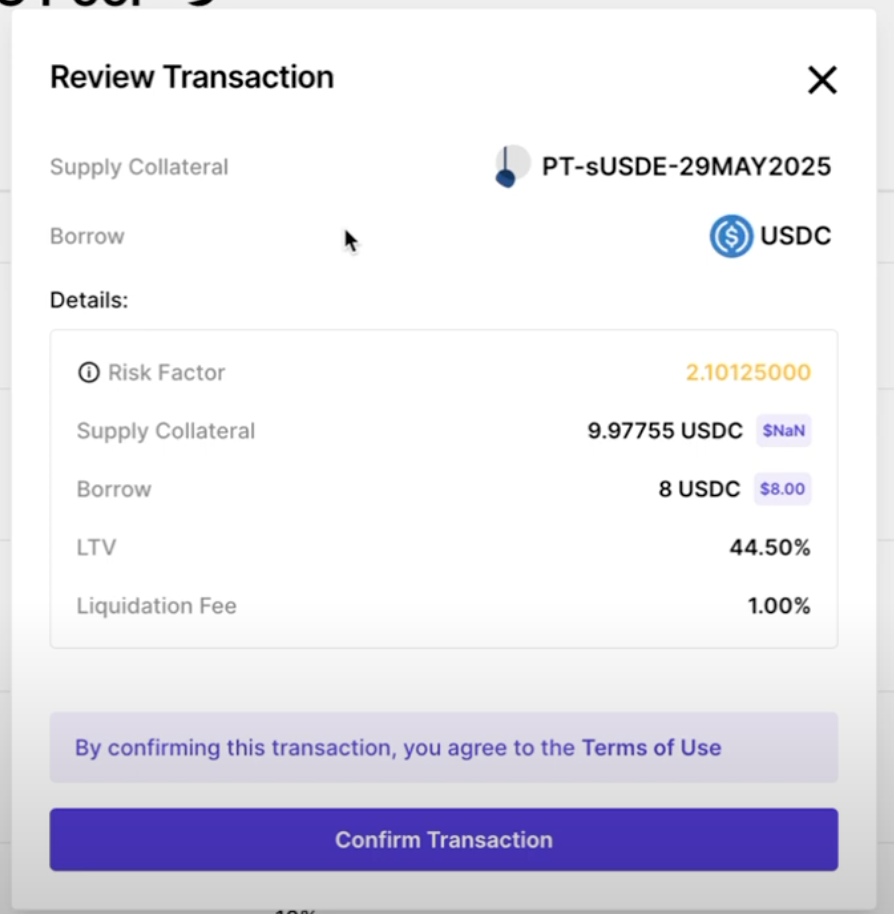The image size is (894, 914).
Task: Click the Liquidation Fee label
Action: [x=157, y=606]
